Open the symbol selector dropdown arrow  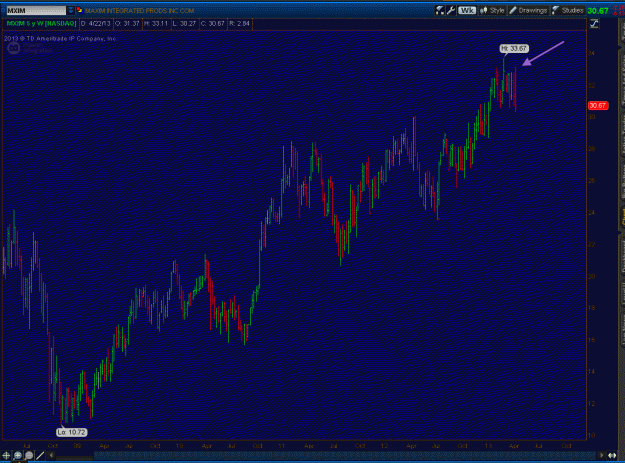(x=71, y=10)
